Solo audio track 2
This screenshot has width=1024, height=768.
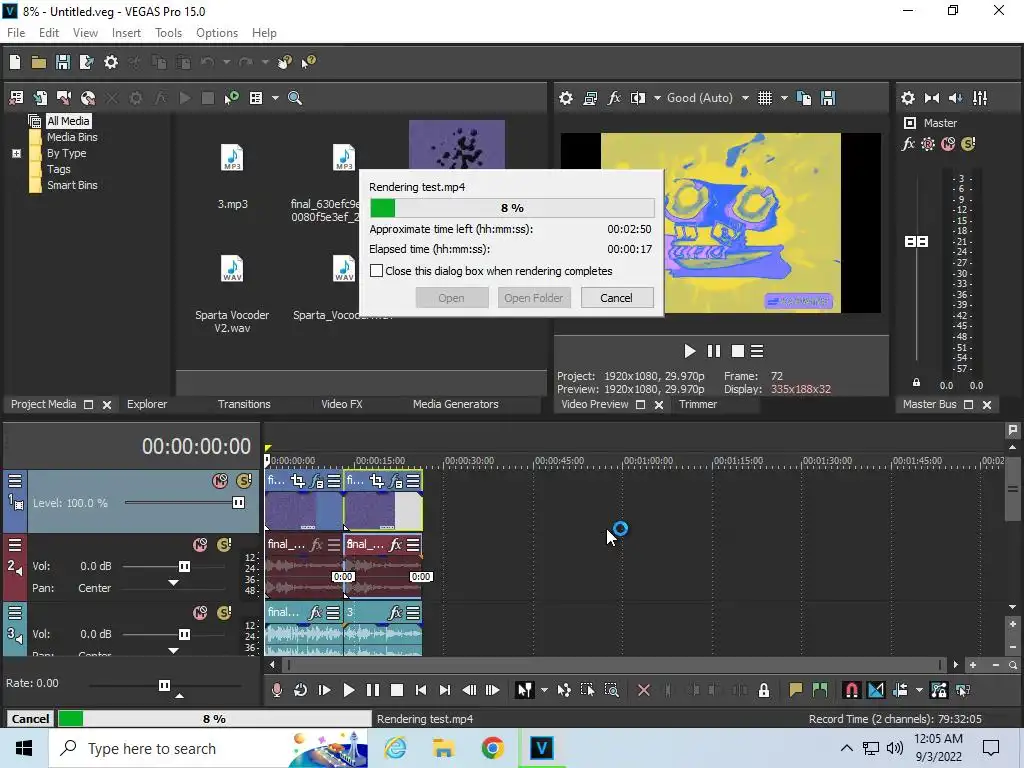[x=224, y=545]
